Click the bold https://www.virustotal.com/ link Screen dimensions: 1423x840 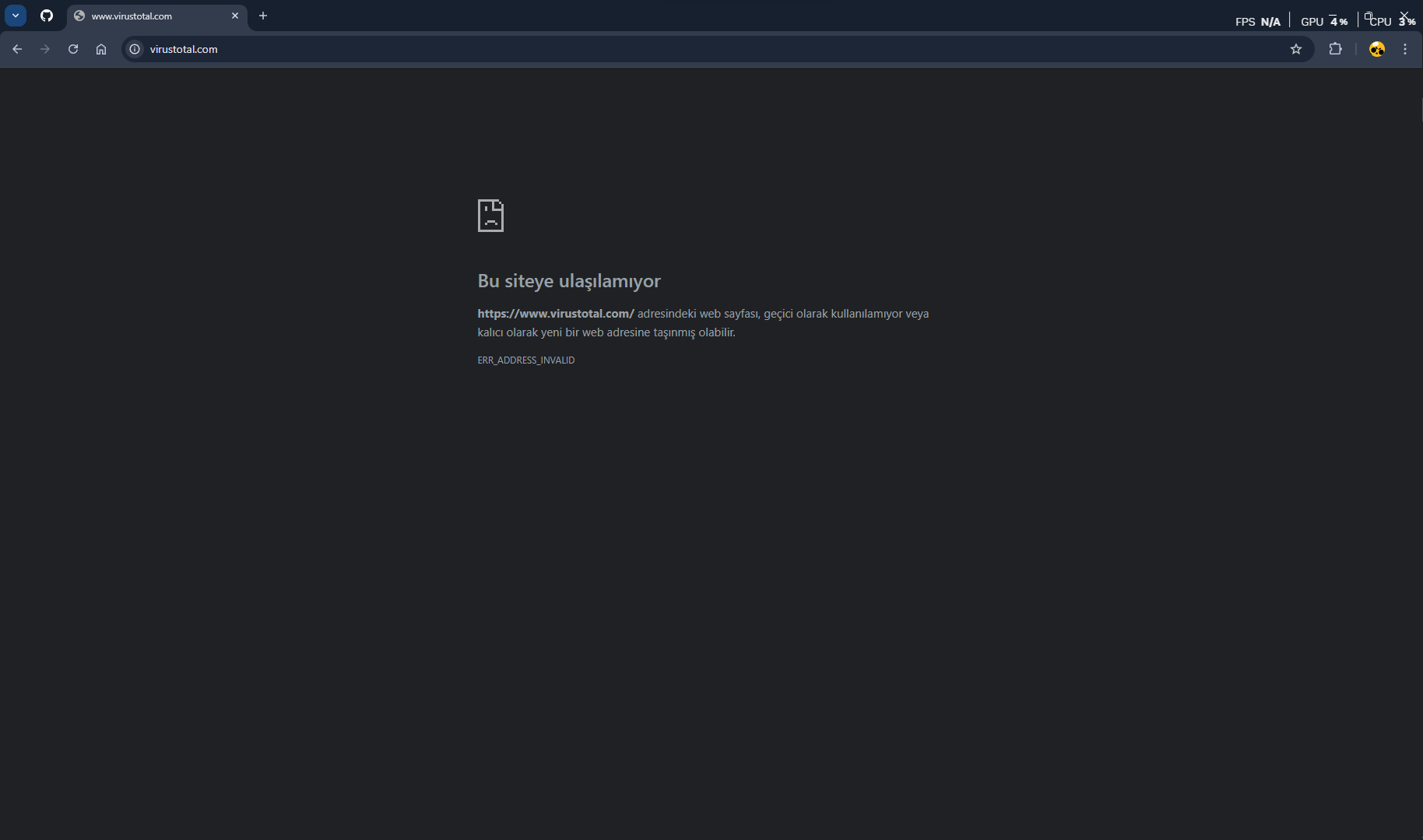pos(556,314)
